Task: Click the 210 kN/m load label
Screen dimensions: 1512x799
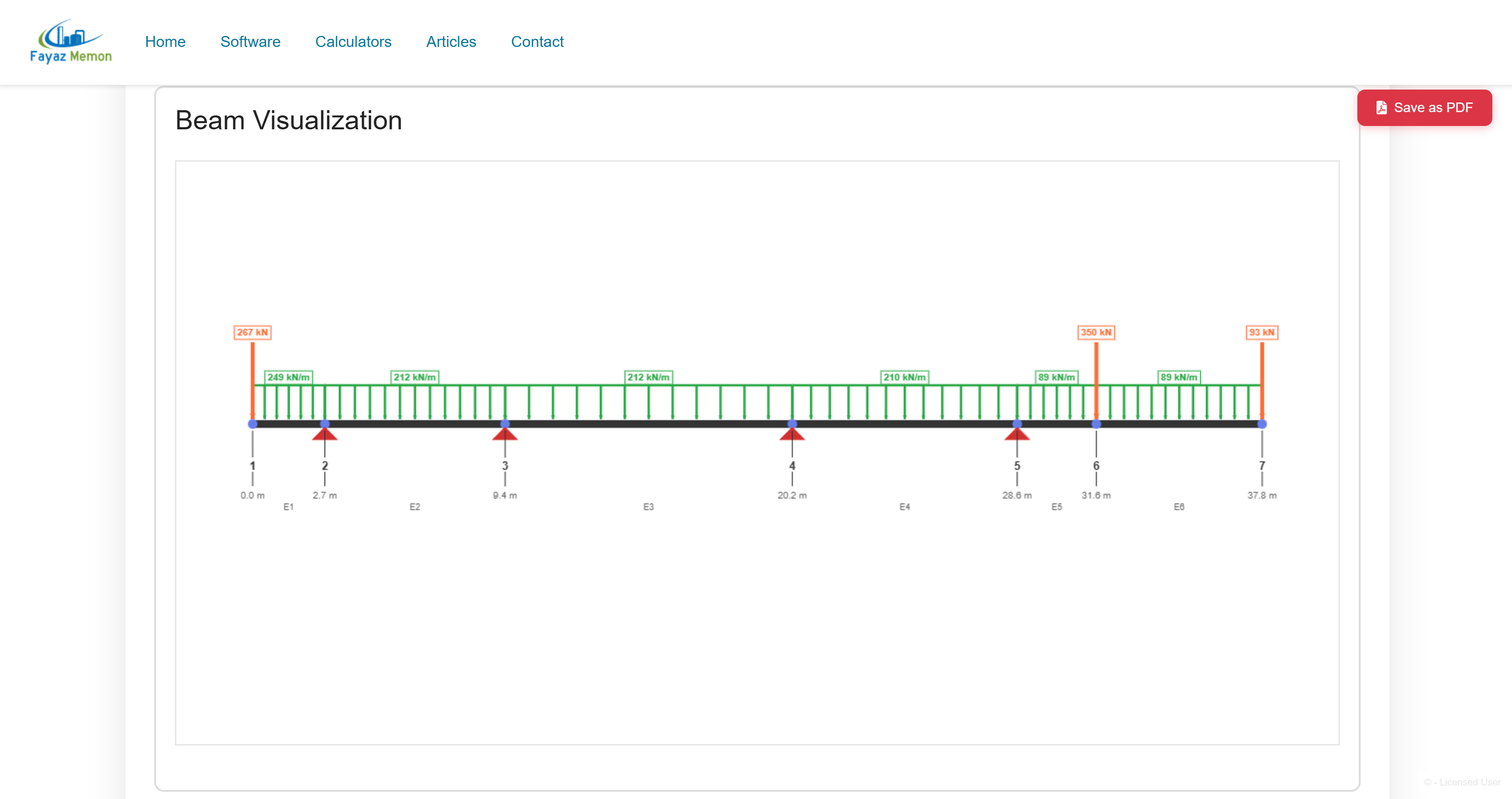Action: point(904,377)
